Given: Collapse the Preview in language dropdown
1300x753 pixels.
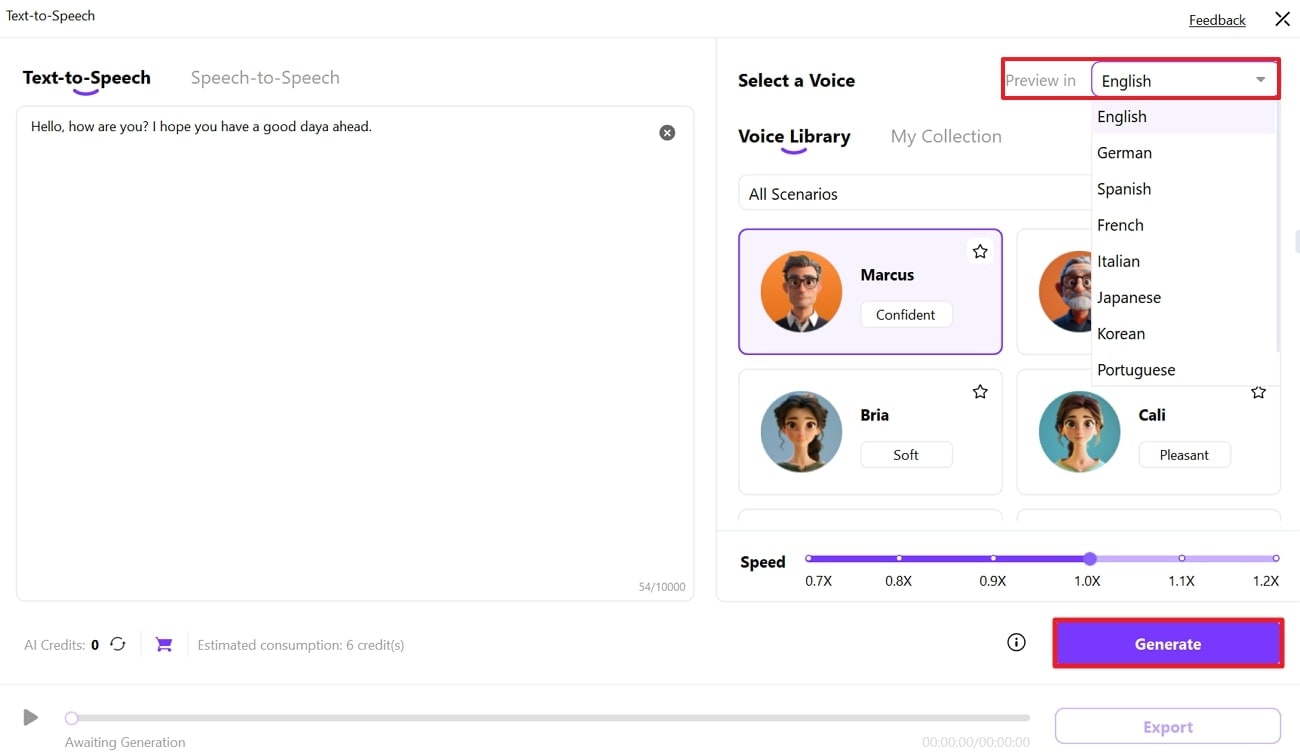Looking at the screenshot, I should 1260,80.
